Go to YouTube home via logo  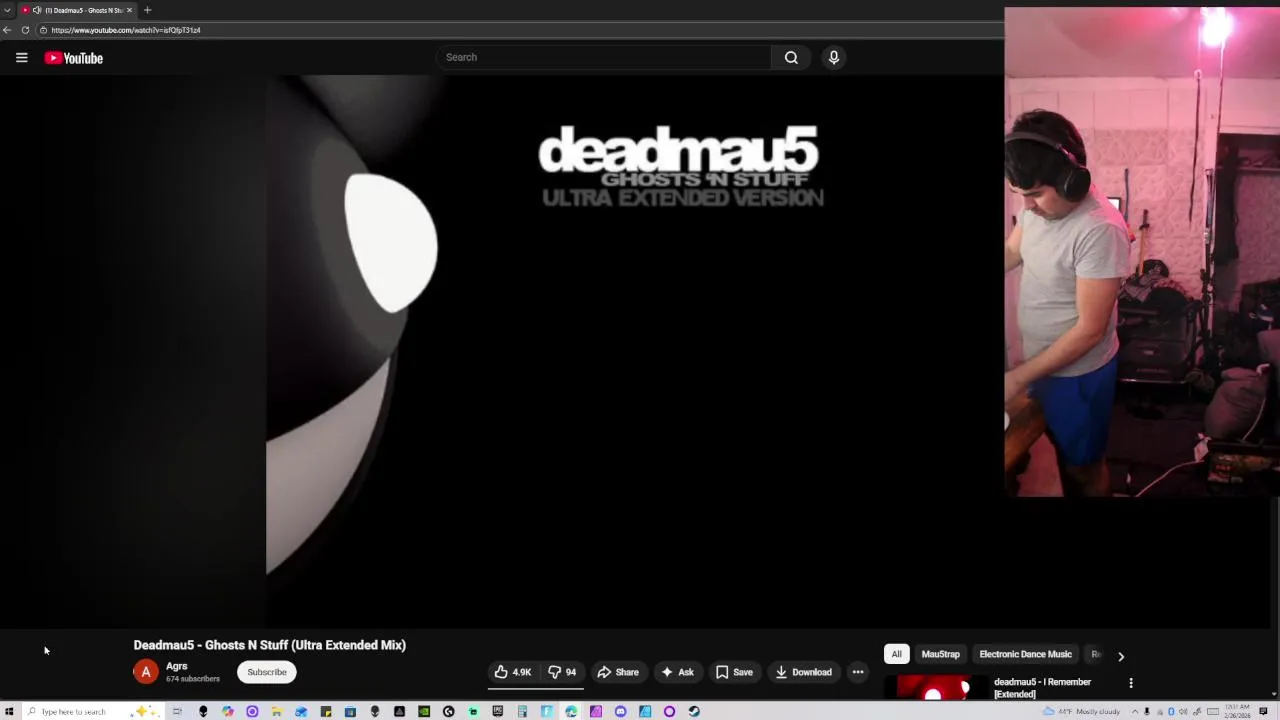[73, 58]
